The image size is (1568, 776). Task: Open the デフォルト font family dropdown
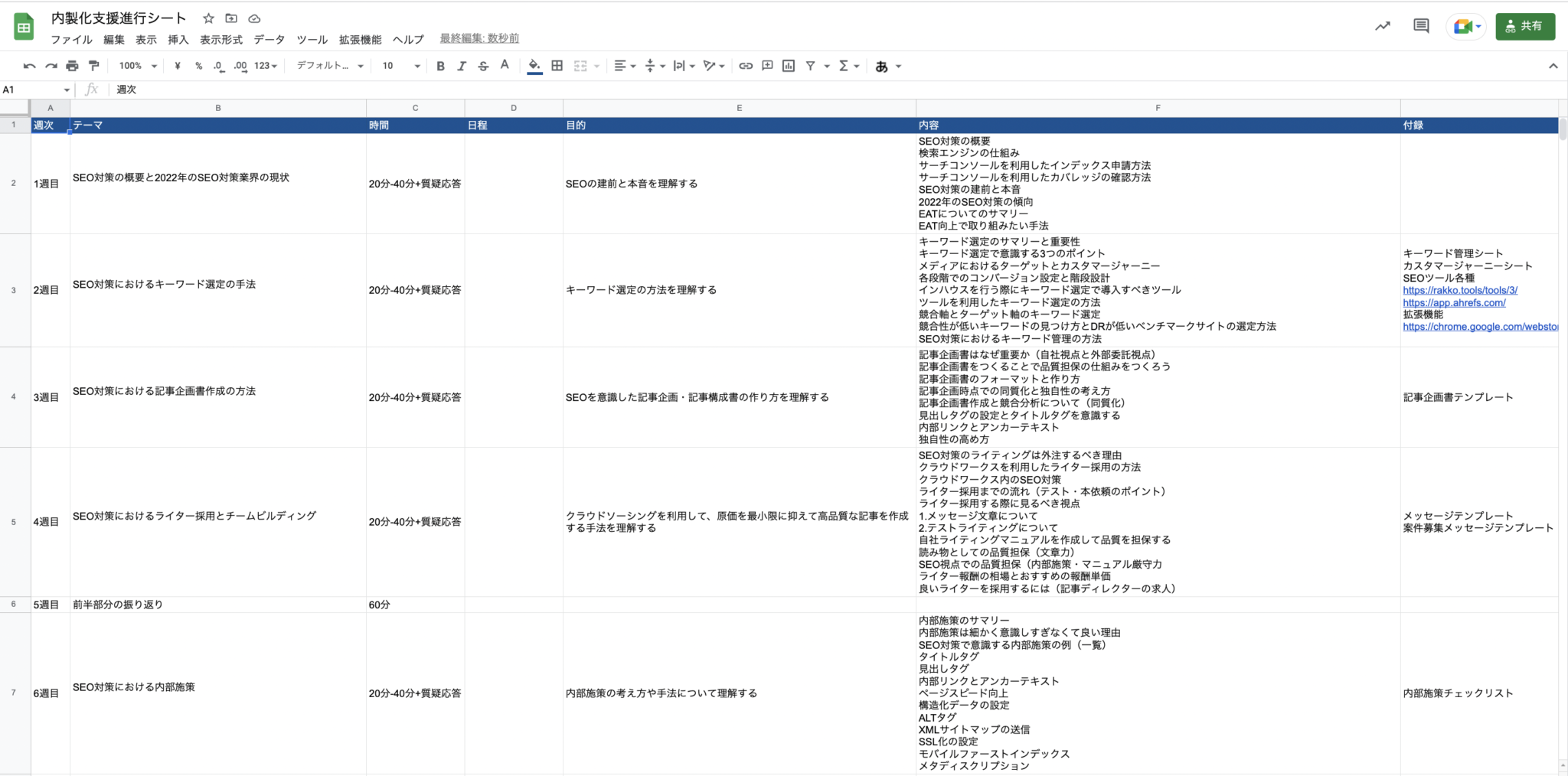pyautogui.click(x=329, y=66)
